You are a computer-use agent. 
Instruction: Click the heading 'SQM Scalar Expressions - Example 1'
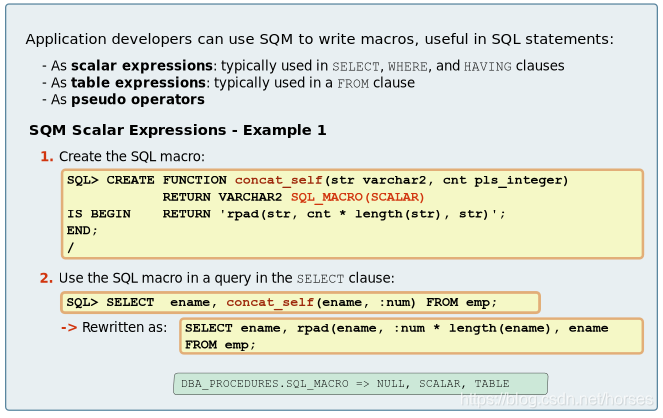click(x=178, y=130)
